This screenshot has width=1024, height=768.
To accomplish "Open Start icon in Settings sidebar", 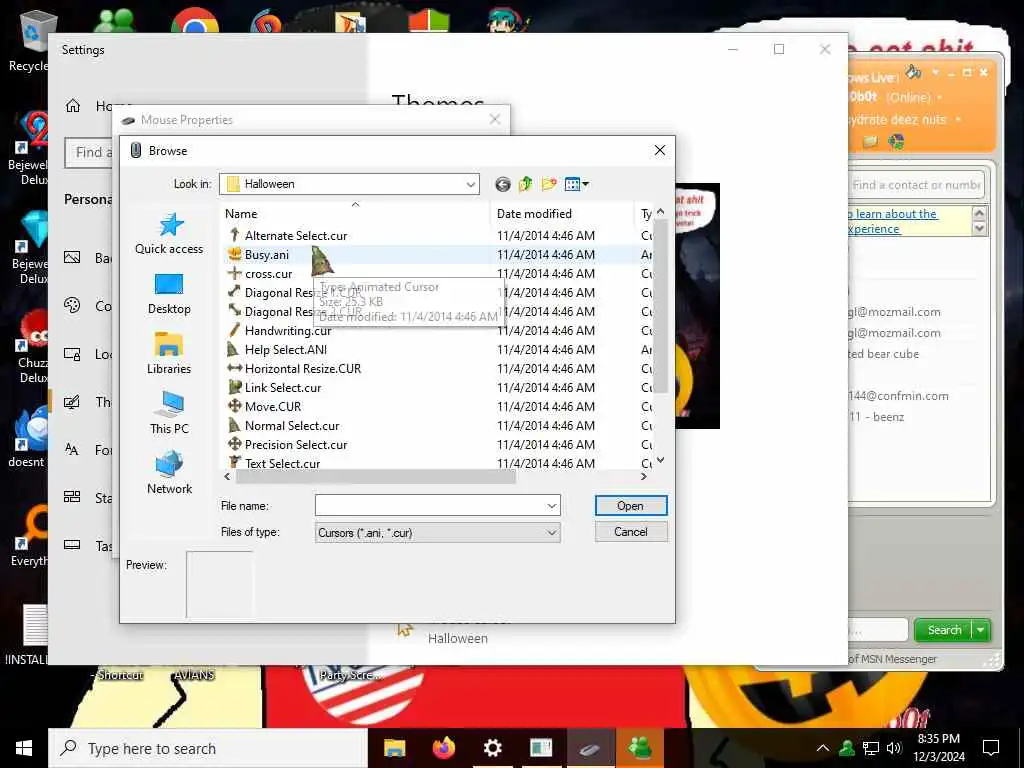I will pos(72,497).
